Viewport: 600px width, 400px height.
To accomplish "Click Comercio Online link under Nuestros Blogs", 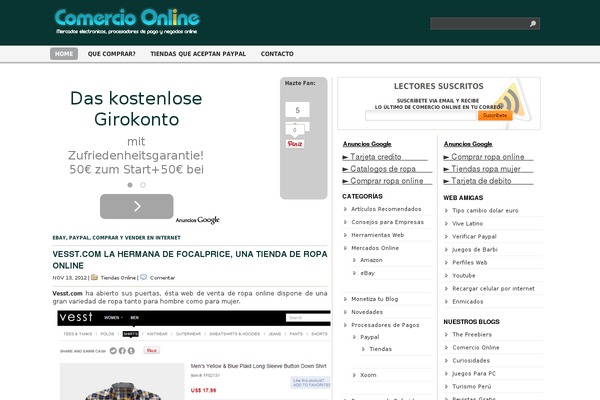I will 476,348.
